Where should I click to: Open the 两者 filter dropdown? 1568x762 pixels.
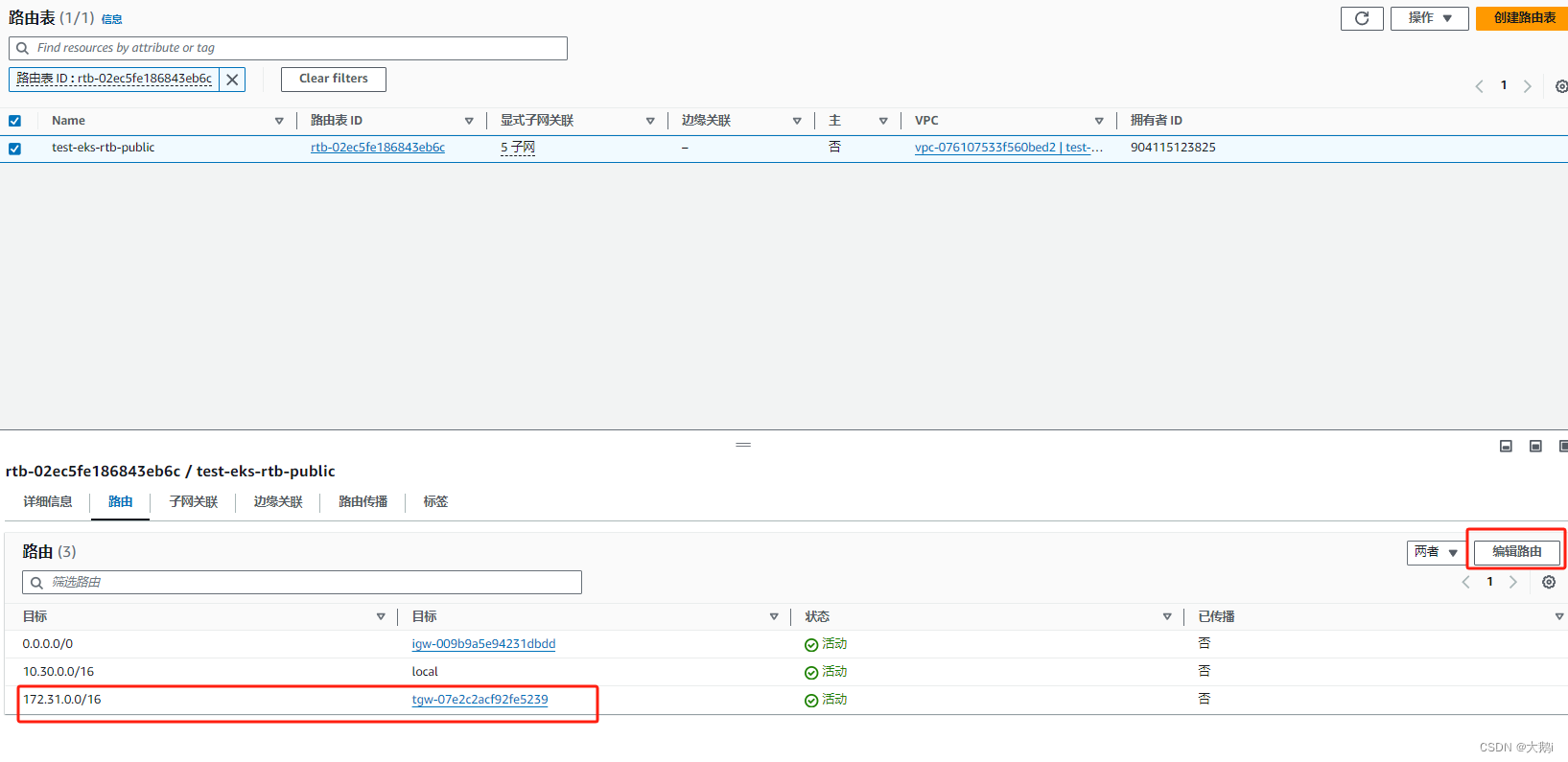coord(1436,552)
